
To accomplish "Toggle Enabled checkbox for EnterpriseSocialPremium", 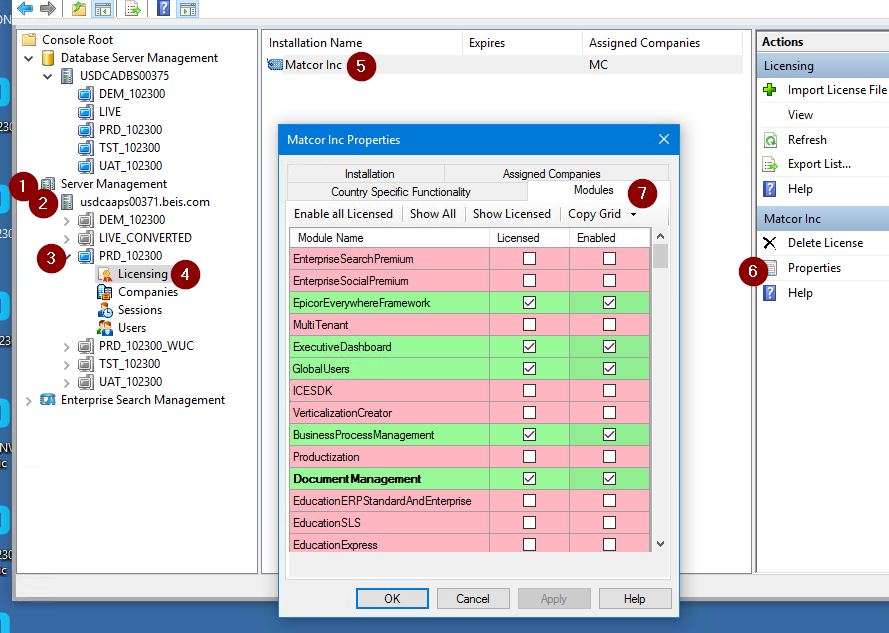I will [609, 281].
